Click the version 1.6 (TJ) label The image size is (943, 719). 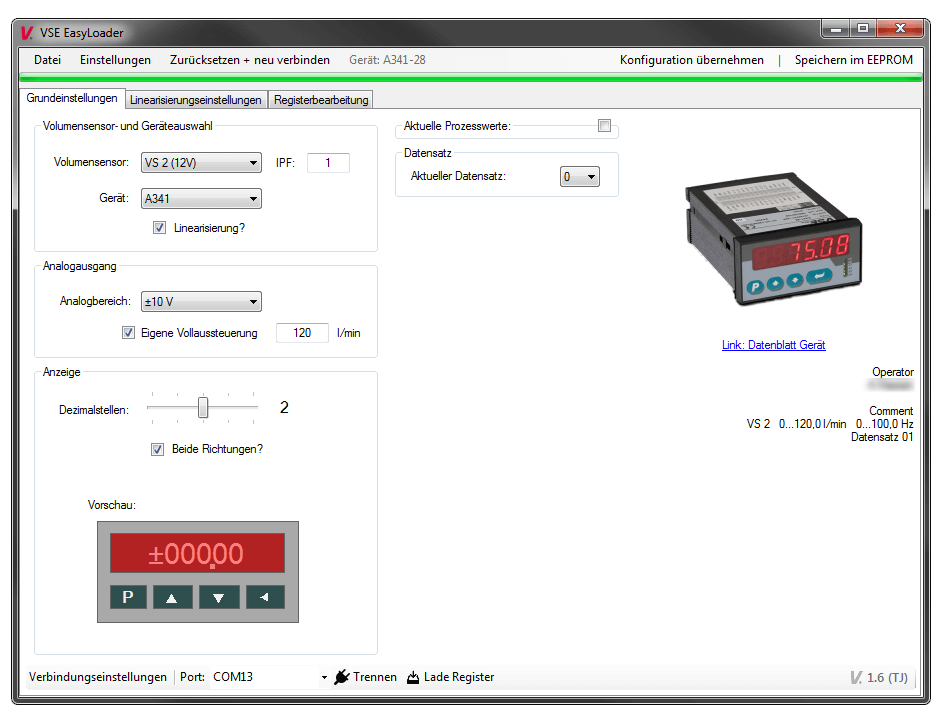887,678
